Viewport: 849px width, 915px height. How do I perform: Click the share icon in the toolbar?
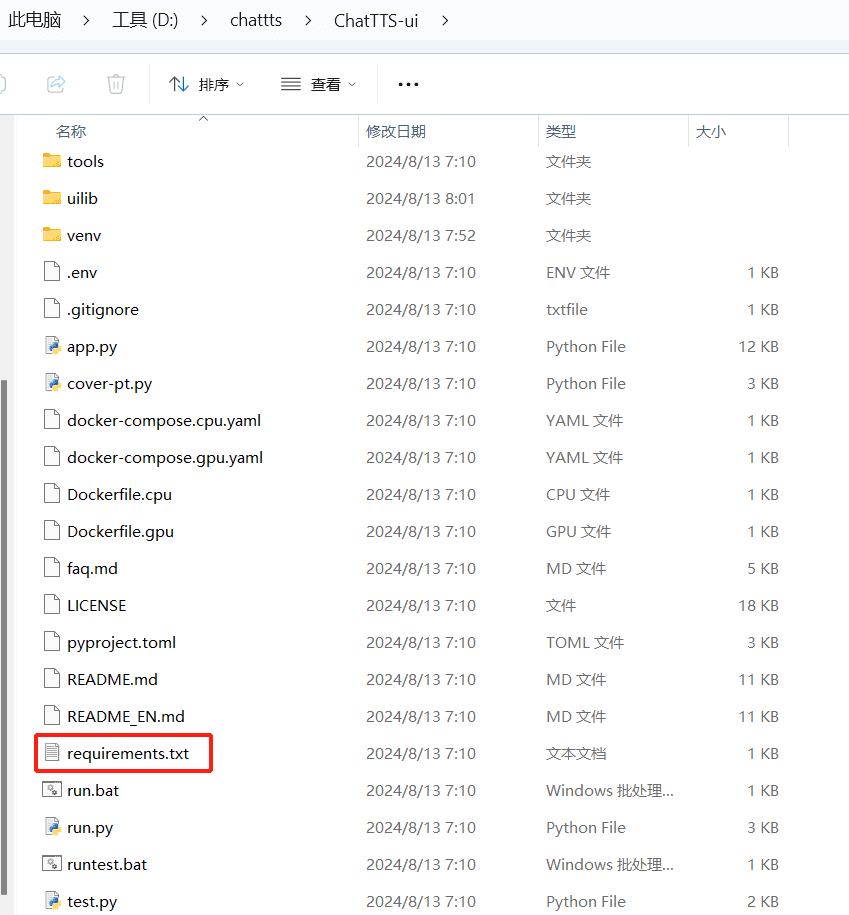(x=56, y=85)
